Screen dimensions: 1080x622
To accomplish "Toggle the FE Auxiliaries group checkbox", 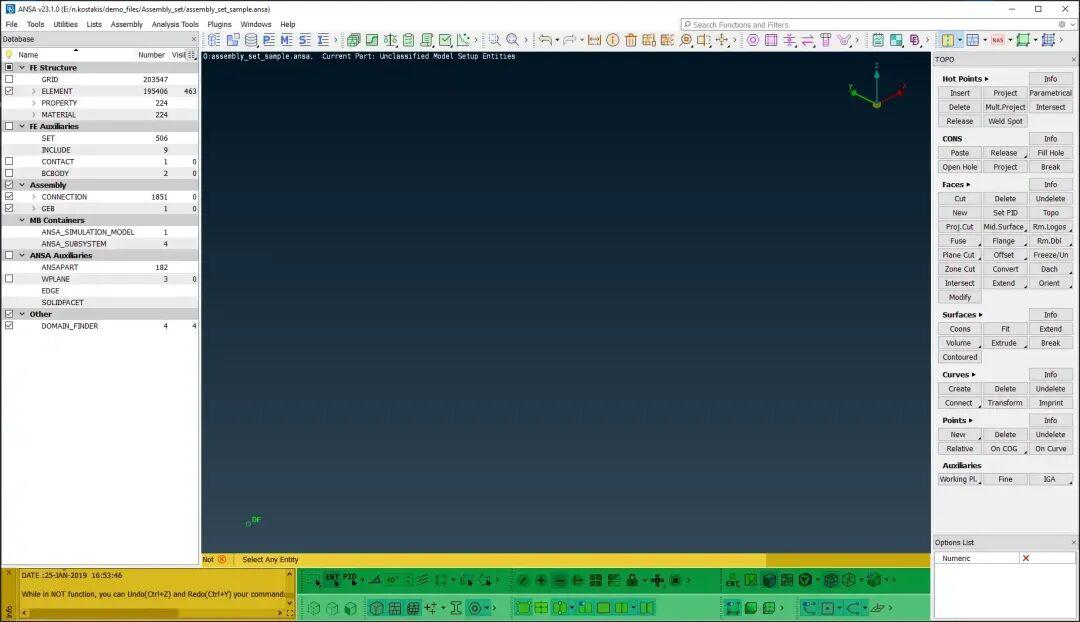I will [9, 126].
